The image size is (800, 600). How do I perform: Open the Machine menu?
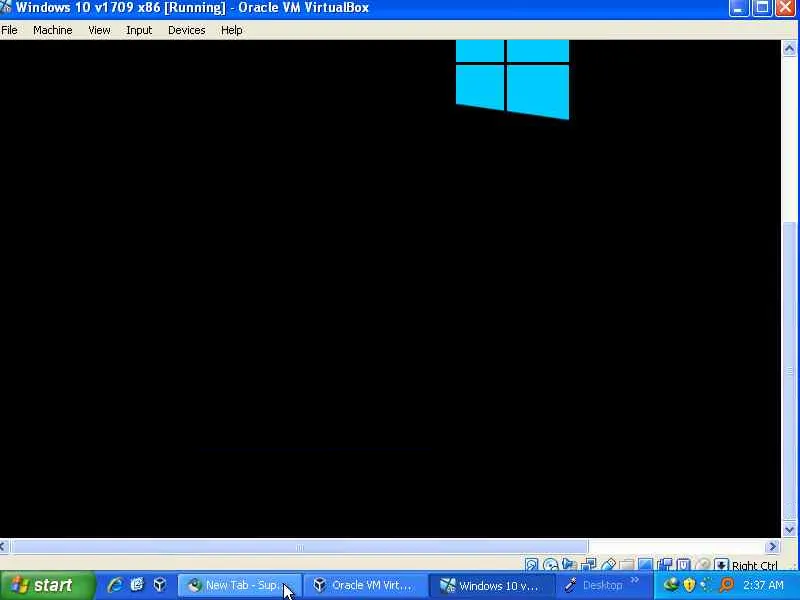[53, 30]
